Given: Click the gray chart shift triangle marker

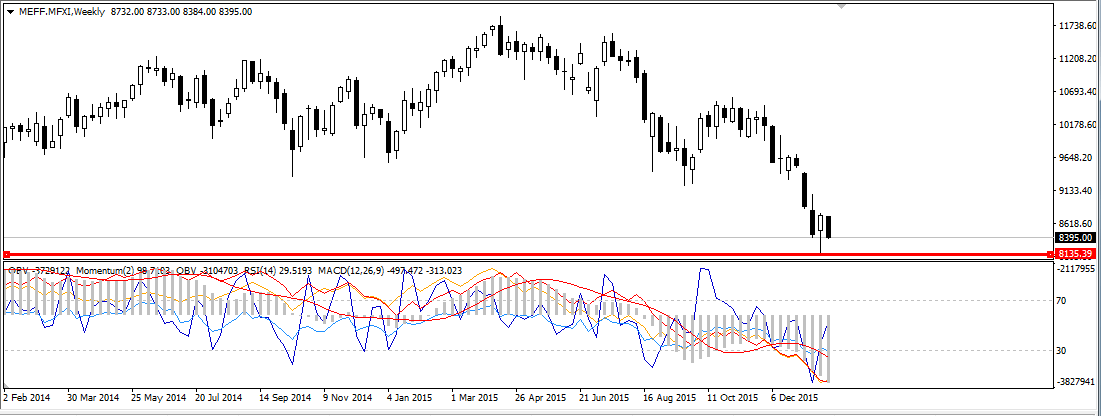Looking at the screenshot, I should point(841,7).
